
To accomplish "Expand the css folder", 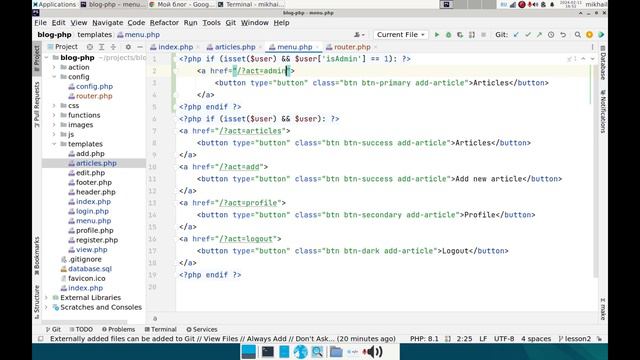I will 54,106.
